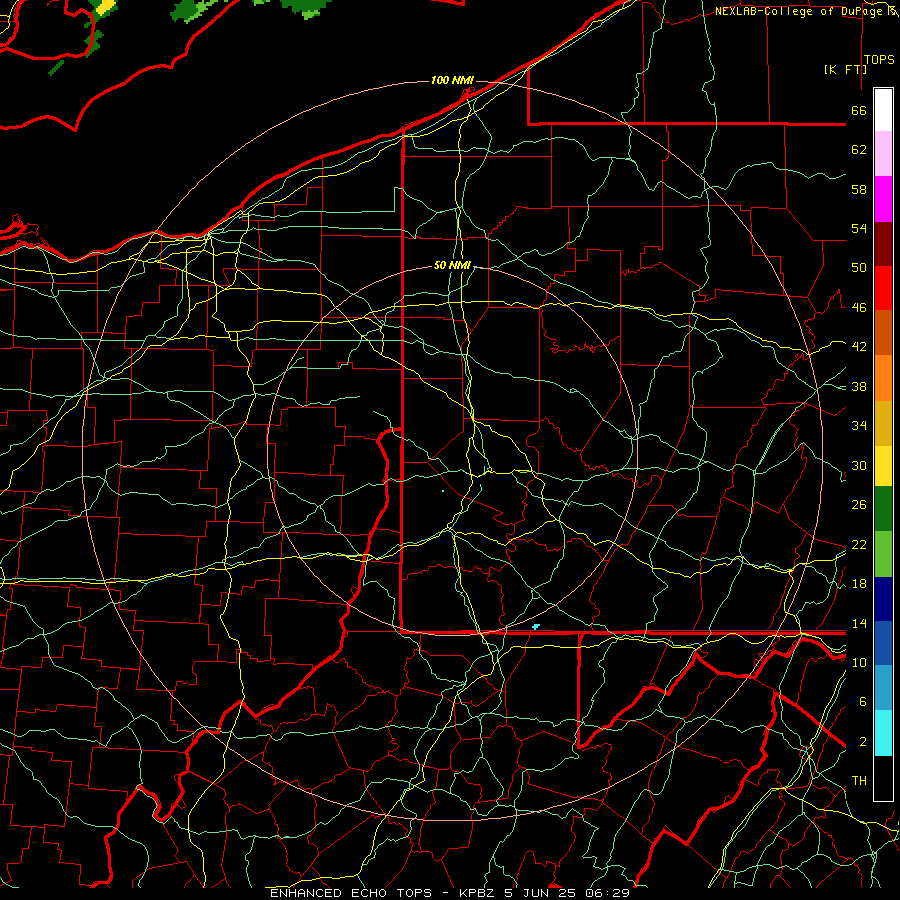Click the legend value '50'
This screenshot has width=900, height=900.
pyautogui.click(x=859, y=268)
